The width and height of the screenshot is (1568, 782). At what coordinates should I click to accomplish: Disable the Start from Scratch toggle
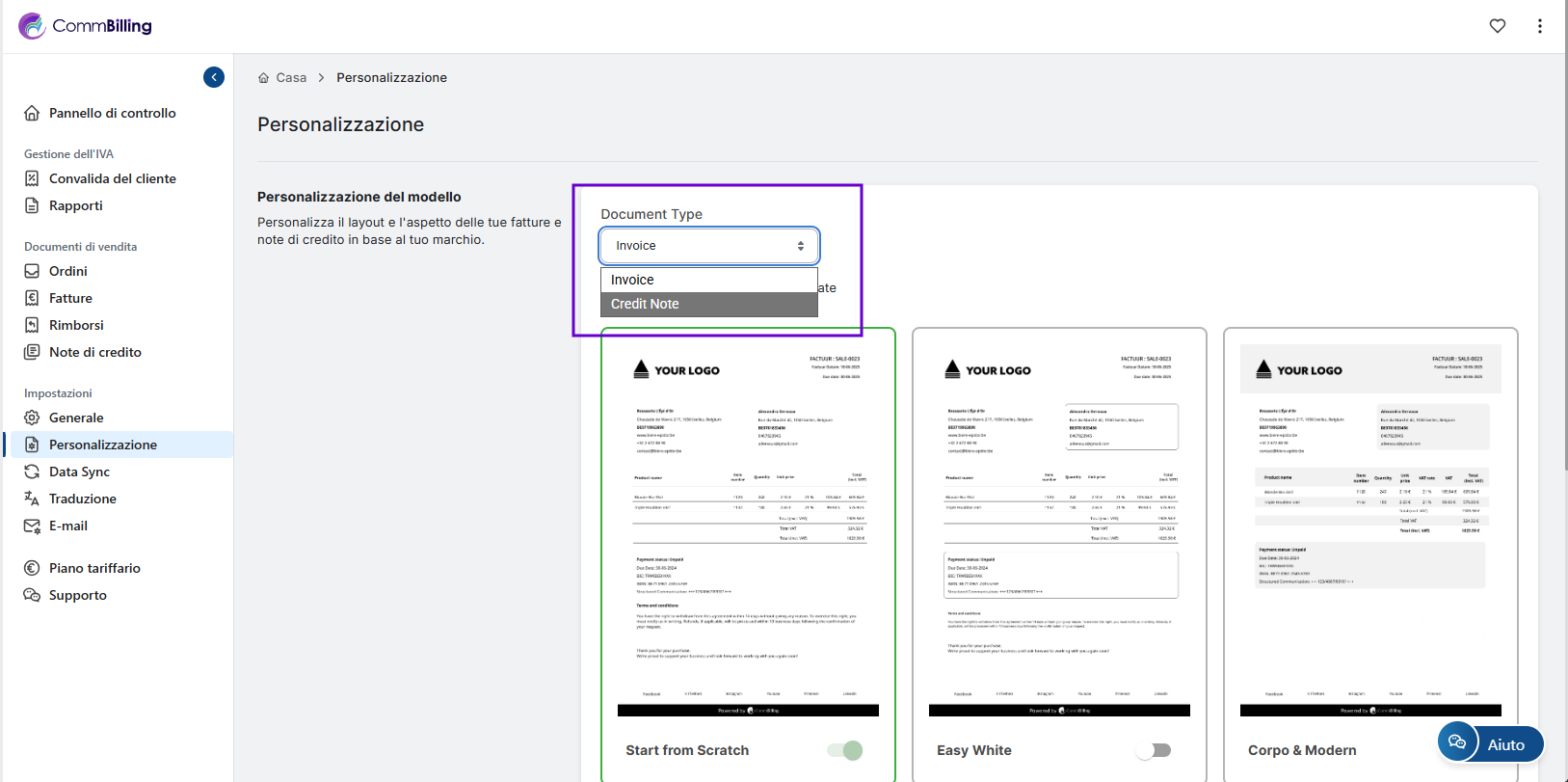tap(845, 750)
